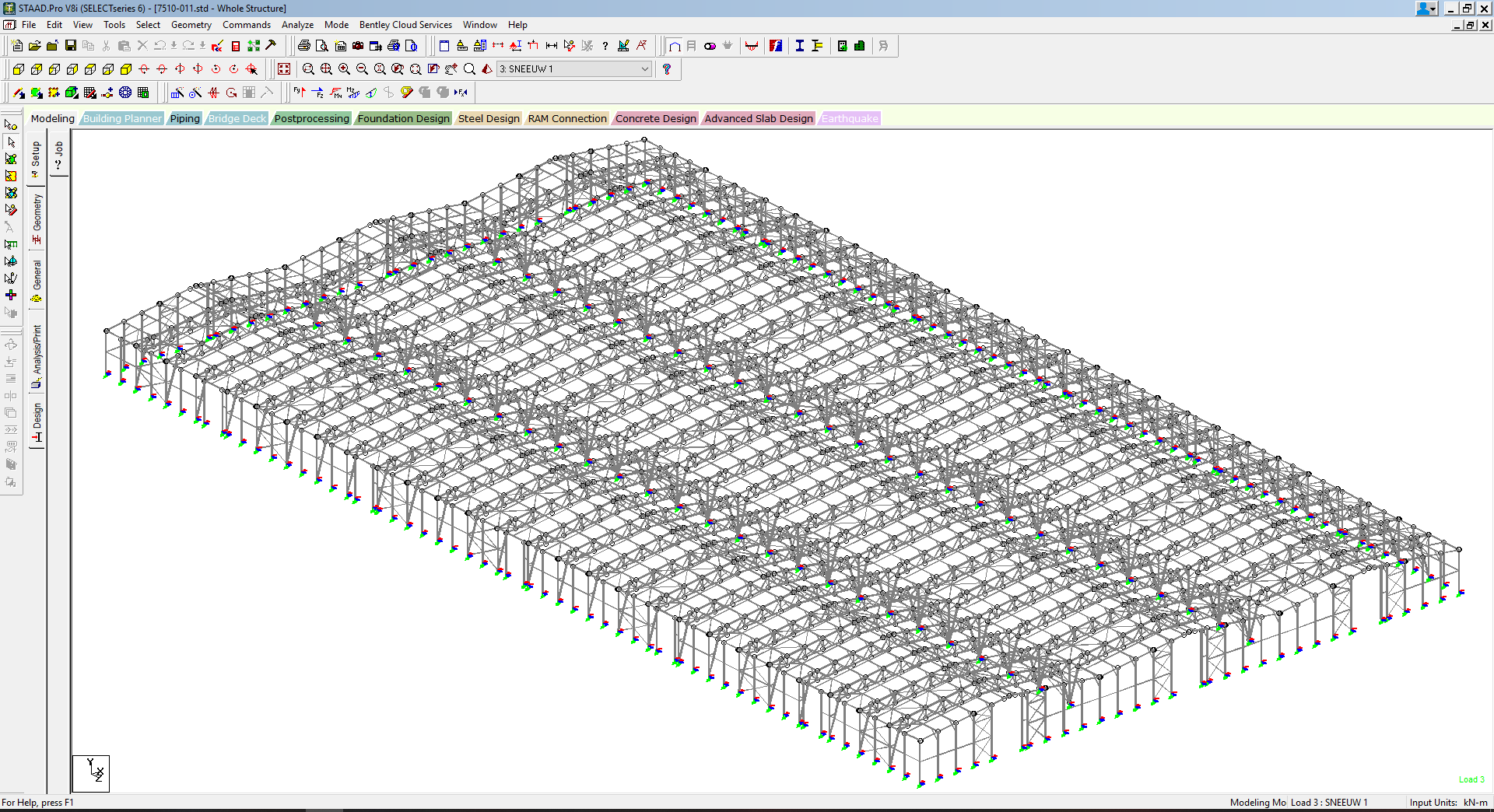1494x812 pixels.
Task: Click the display dimension icon
Action: [x=552, y=46]
